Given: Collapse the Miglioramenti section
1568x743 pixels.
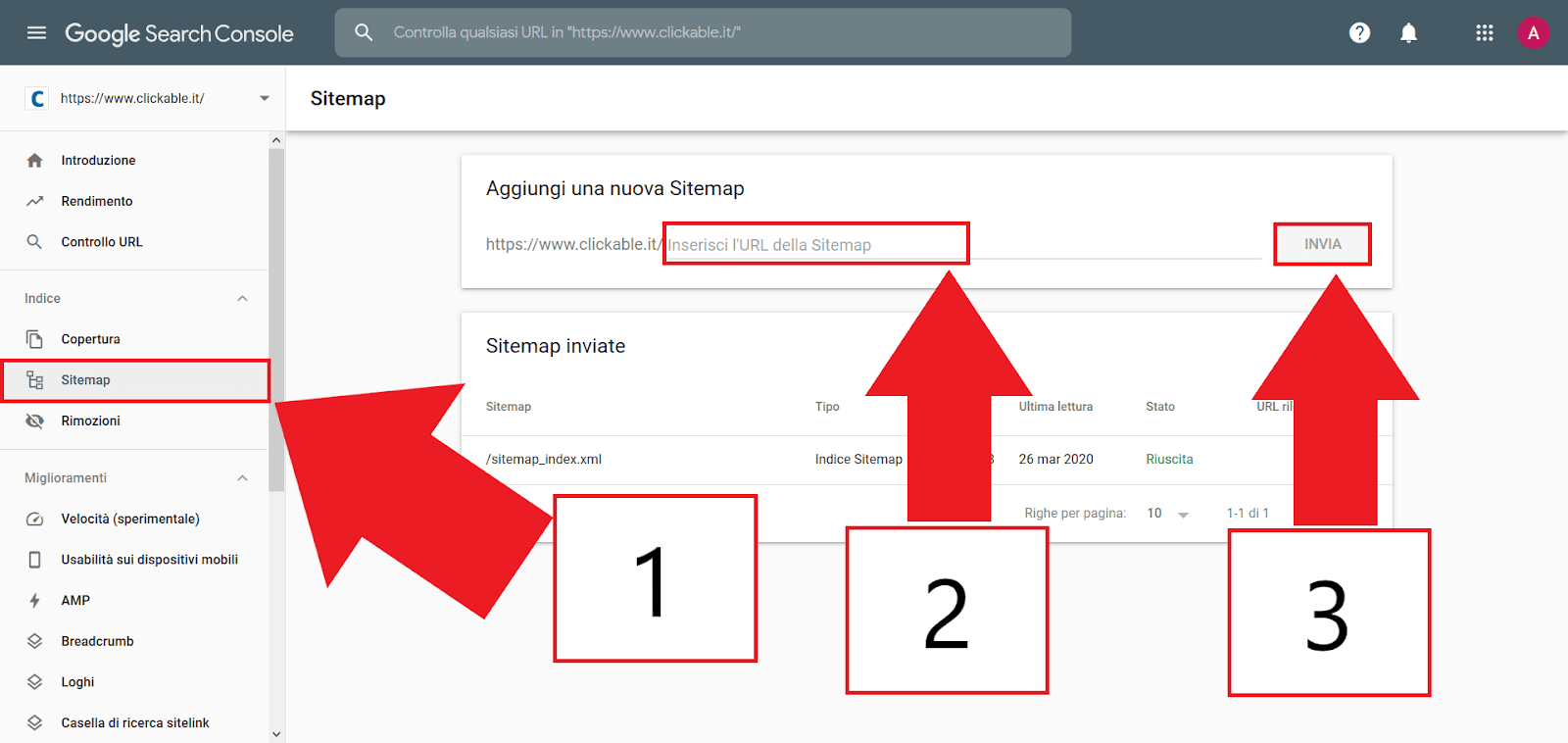Looking at the screenshot, I should point(242,478).
